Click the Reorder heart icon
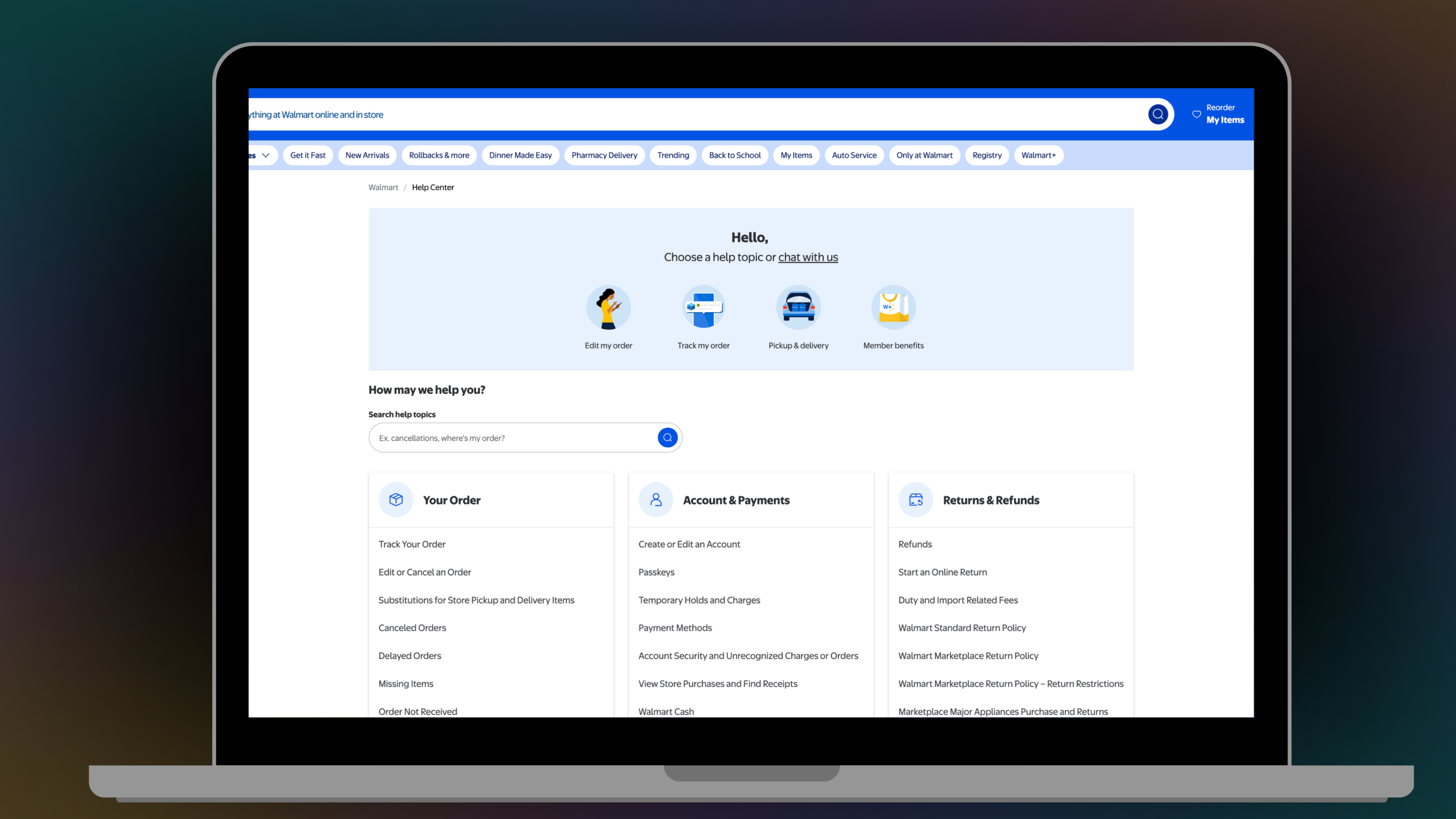Image resolution: width=1456 pixels, height=819 pixels. click(x=1197, y=114)
